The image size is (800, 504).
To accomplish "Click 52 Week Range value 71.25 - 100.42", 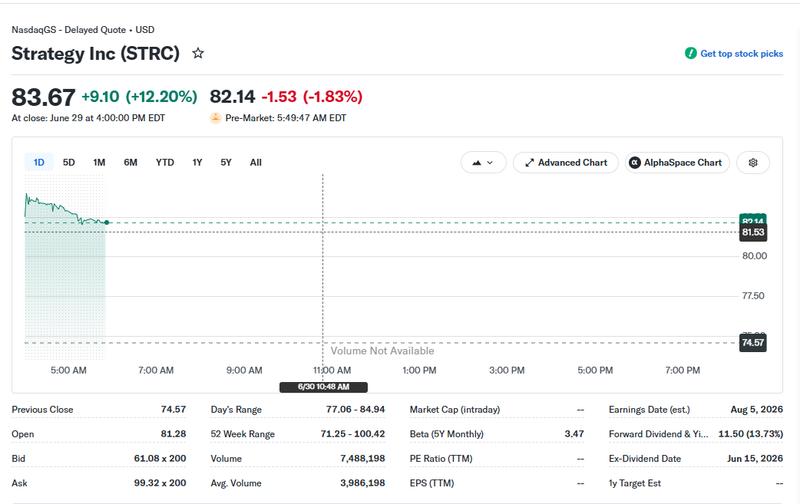I will (x=353, y=434).
